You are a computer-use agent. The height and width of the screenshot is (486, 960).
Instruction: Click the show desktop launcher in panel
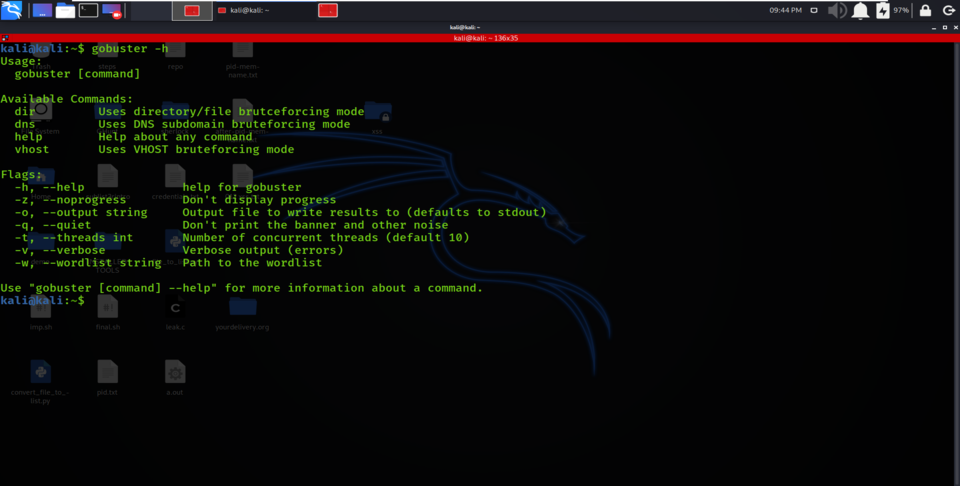[x=42, y=10]
